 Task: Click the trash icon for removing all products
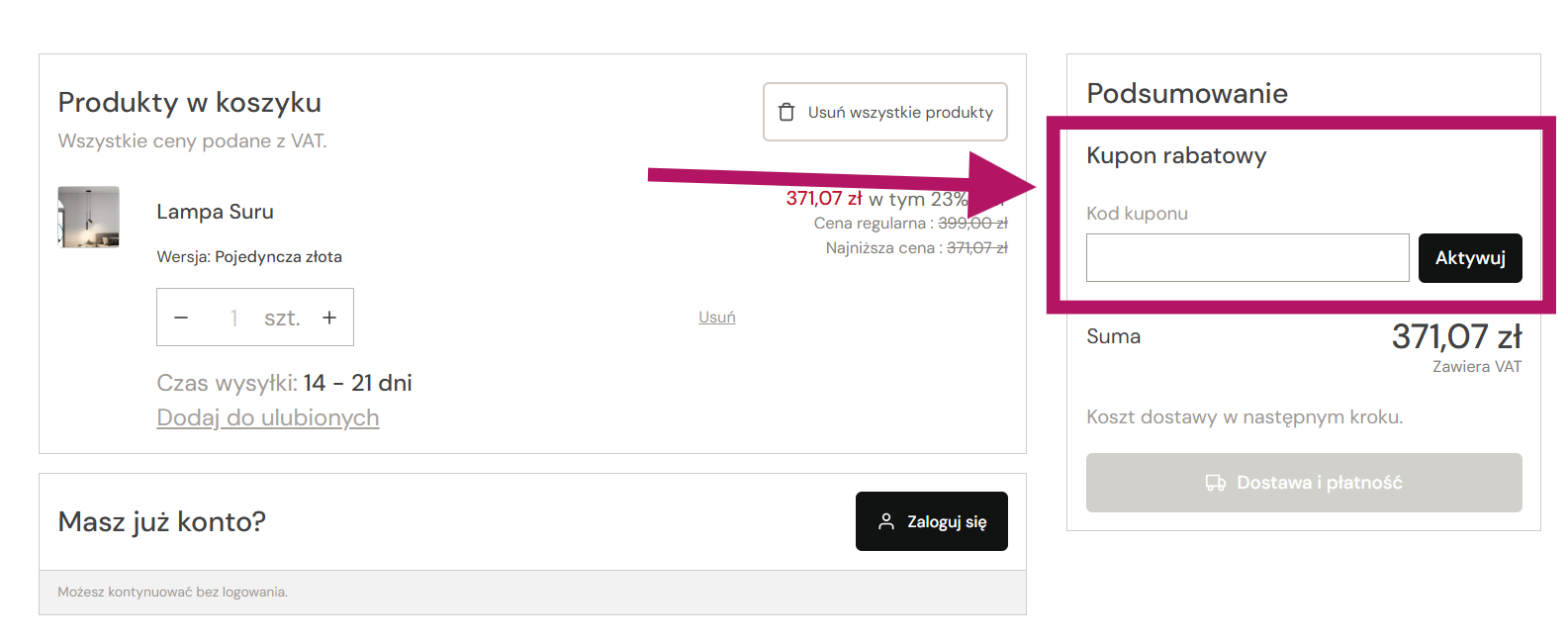[x=786, y=112]
